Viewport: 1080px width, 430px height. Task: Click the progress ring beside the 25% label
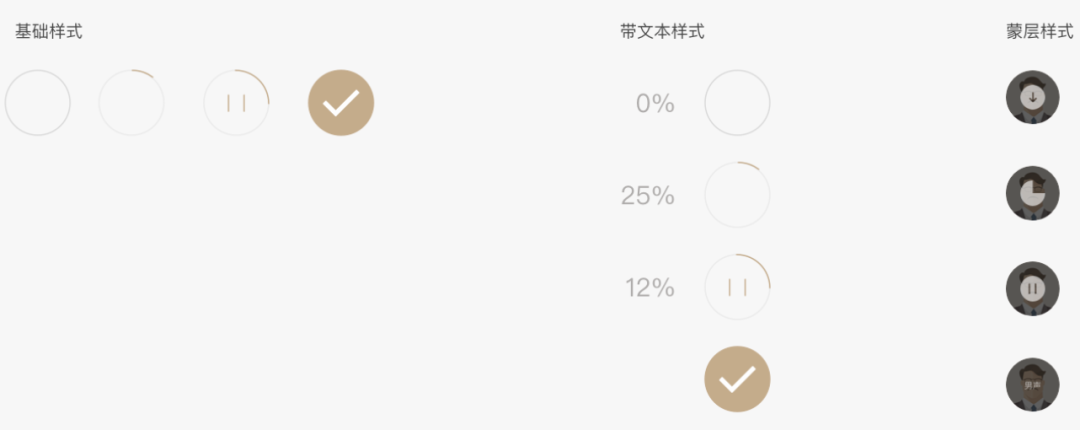(737, 195)
